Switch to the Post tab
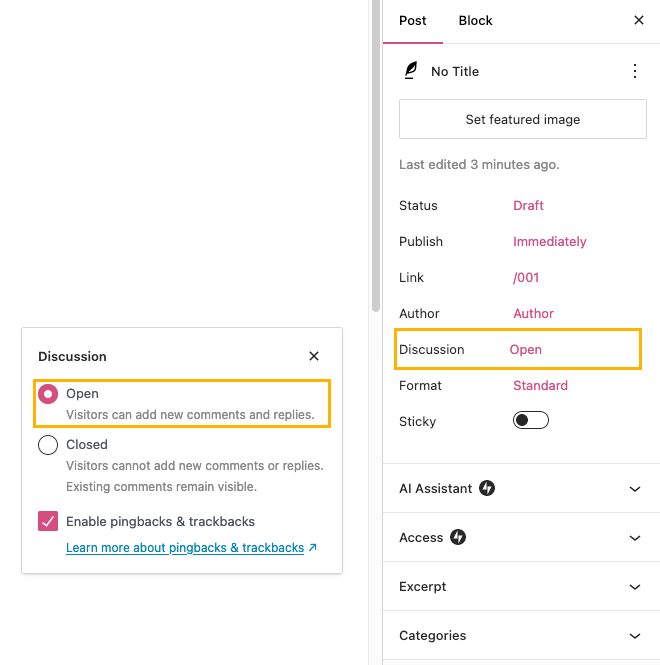Viewport: 660px width, 665px height. pyautogui.click(x=413, y=21)
